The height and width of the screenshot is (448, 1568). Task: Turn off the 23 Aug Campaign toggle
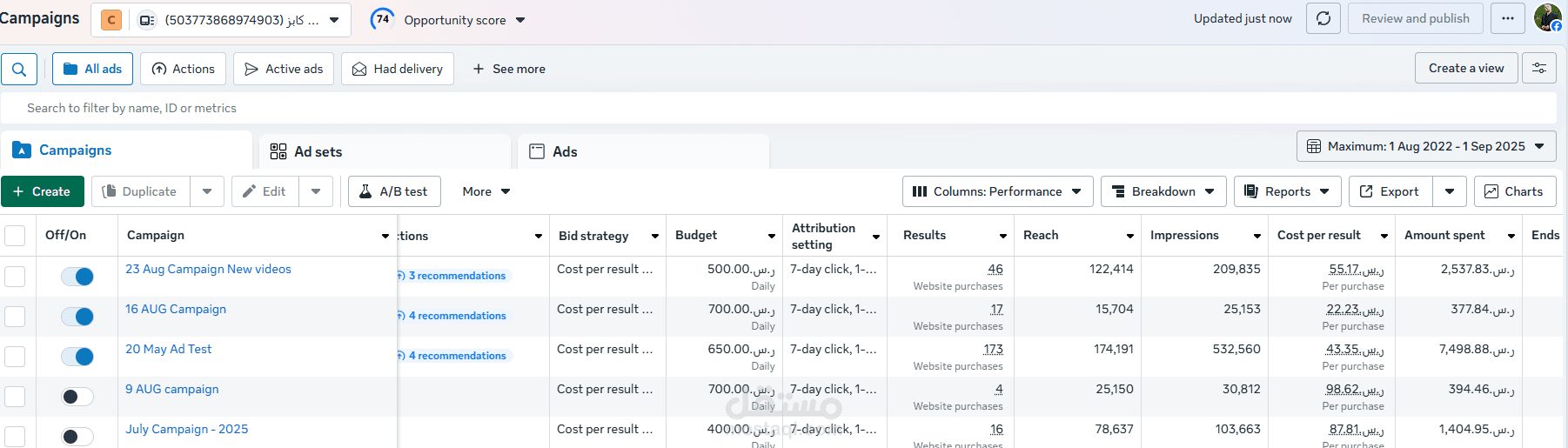(x=77, y=277)
